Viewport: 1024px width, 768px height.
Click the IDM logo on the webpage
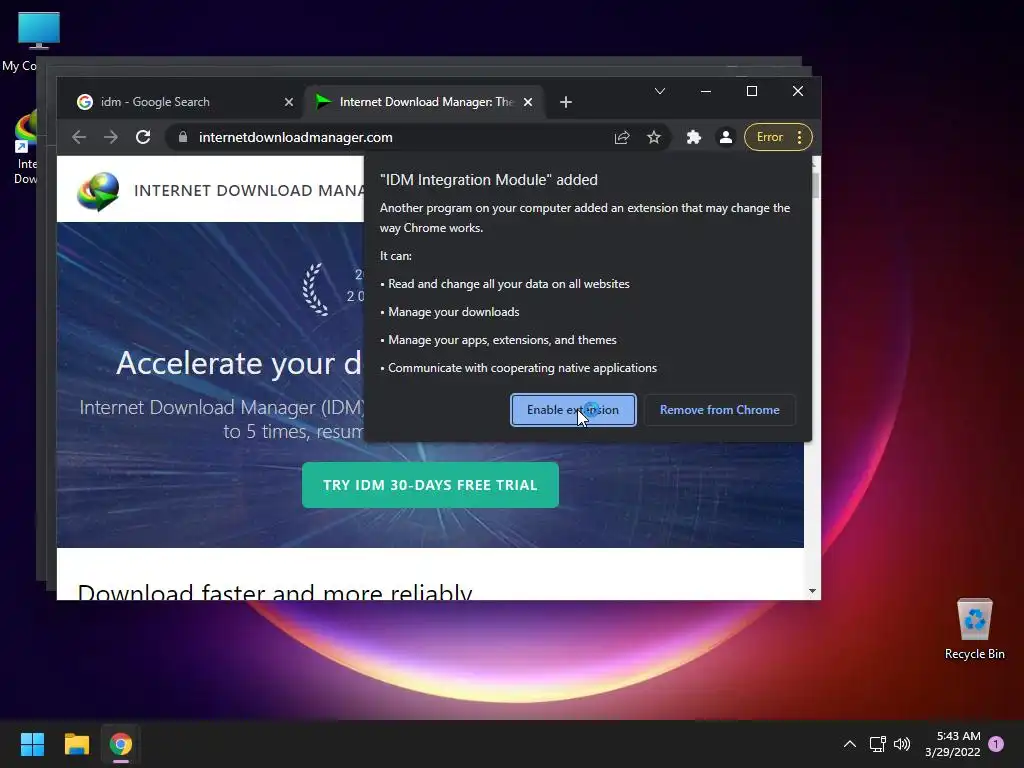(x=98, y=191)
